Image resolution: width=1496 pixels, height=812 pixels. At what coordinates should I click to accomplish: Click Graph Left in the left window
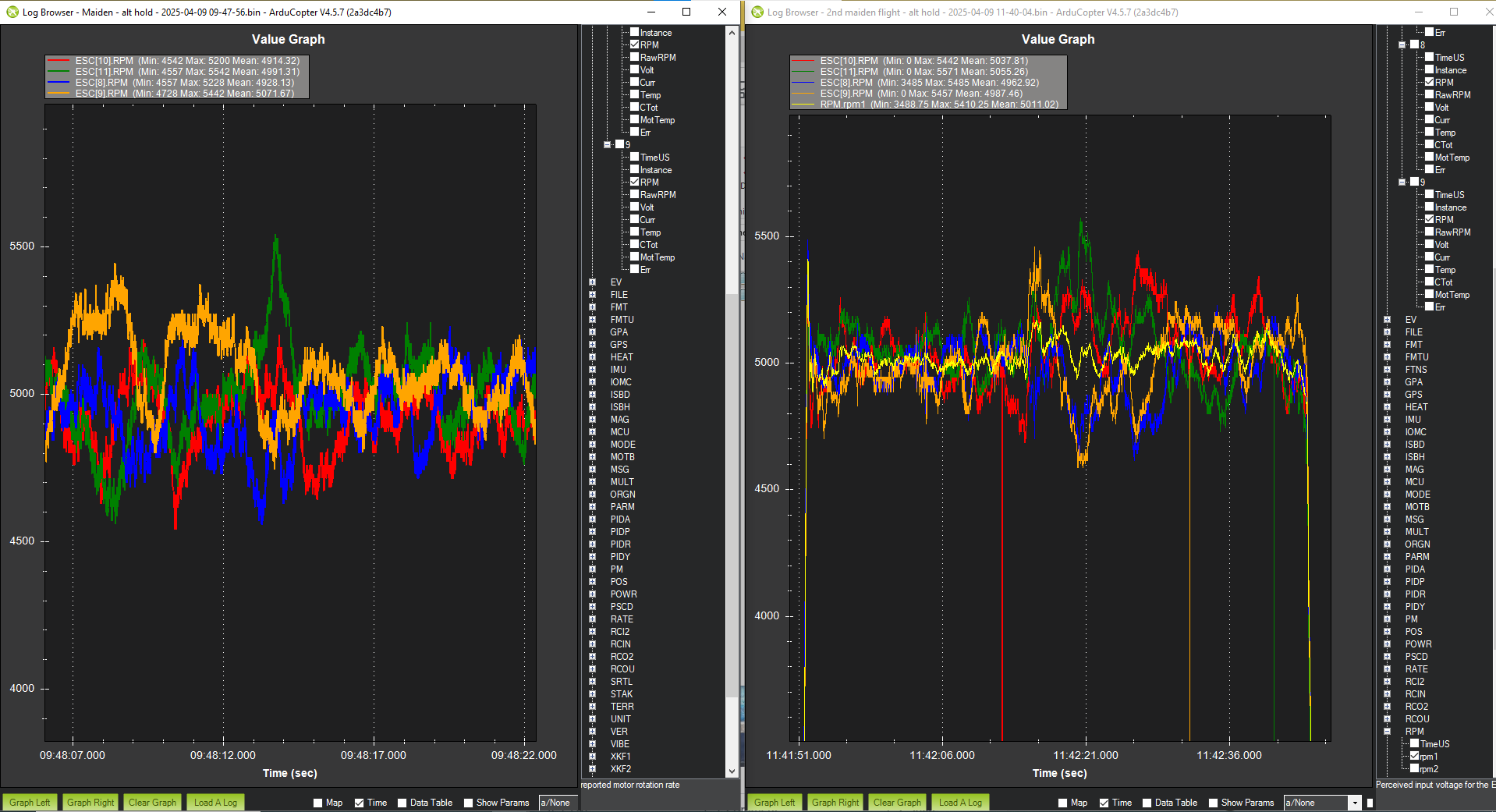tap(29, 802)
